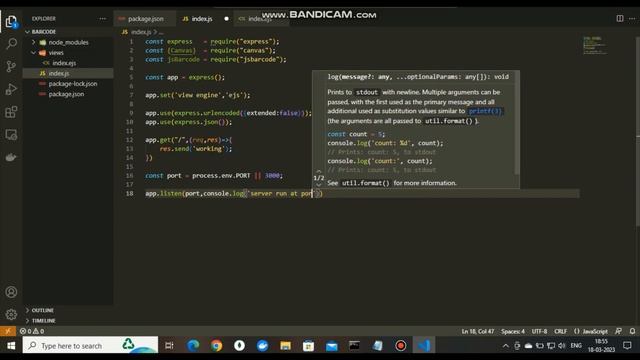Open errors and warnings count in status bar
Image resolution: width=640 pixels, height=360 pixels.
(x=32, y=331)
